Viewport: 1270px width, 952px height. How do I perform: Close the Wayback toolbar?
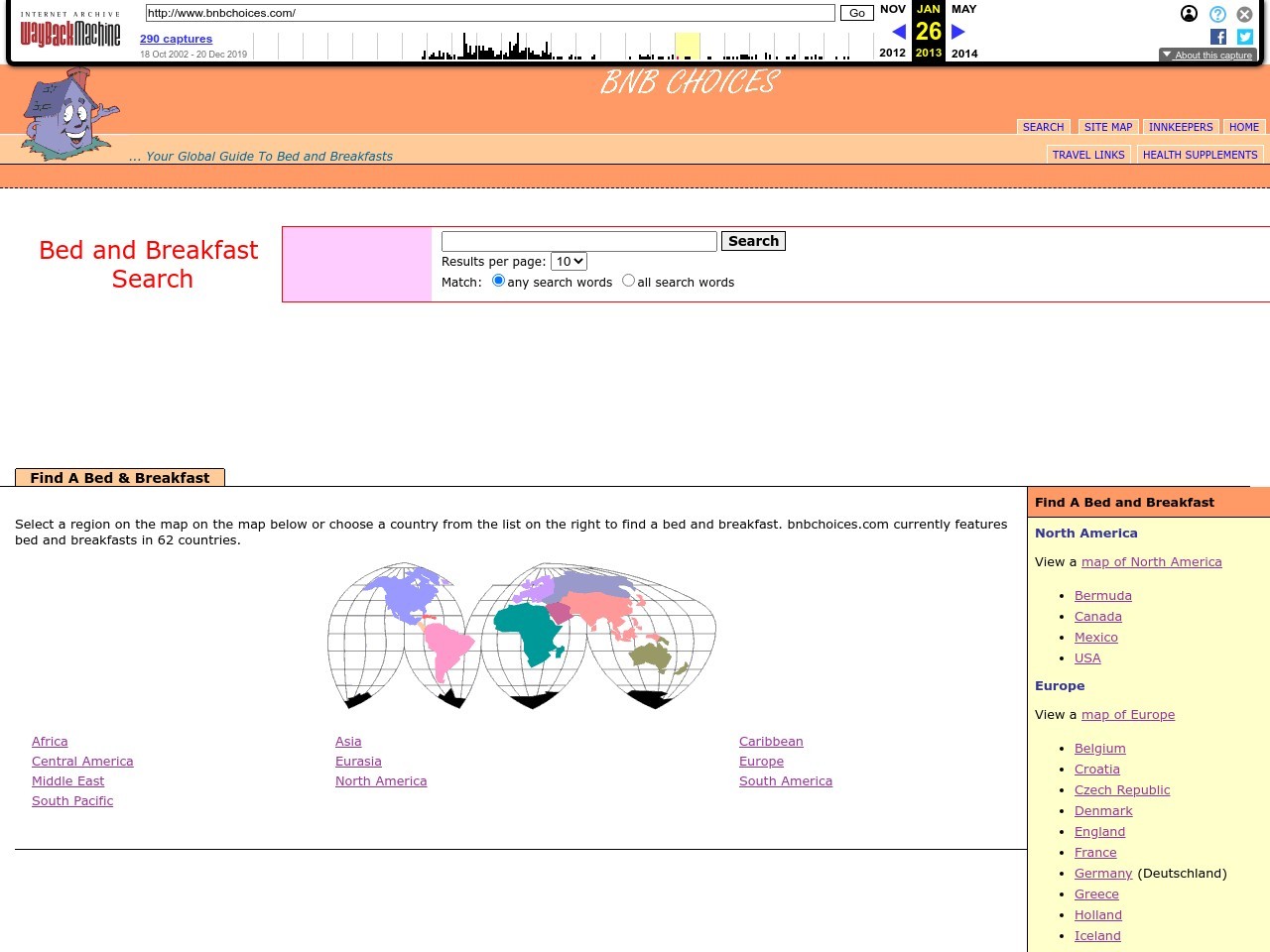(1244, 14)
